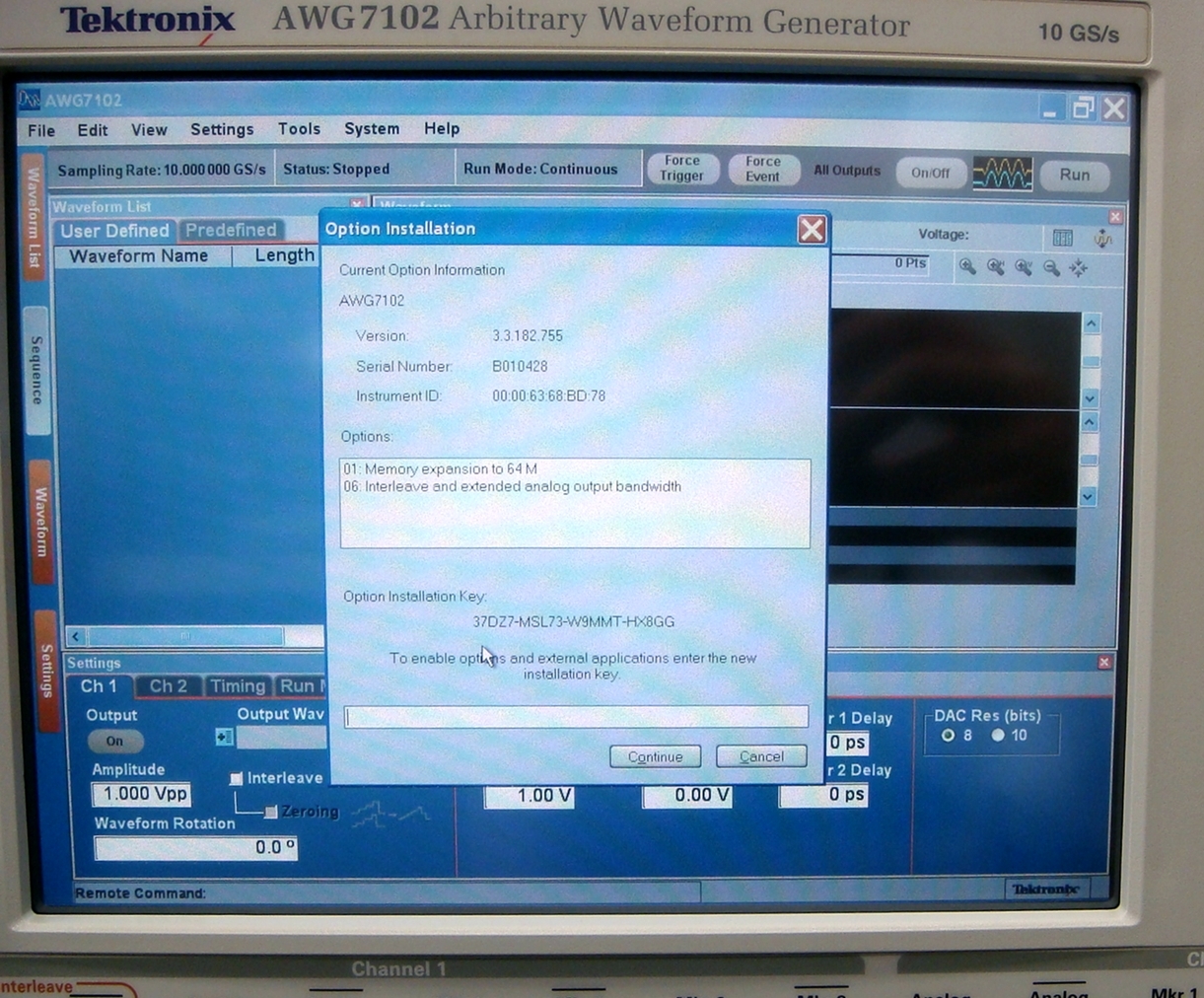The width and height of the screenshot is (1204, 998).
Task: Toggle the Ch 1 Output On button
Action: 115,741
